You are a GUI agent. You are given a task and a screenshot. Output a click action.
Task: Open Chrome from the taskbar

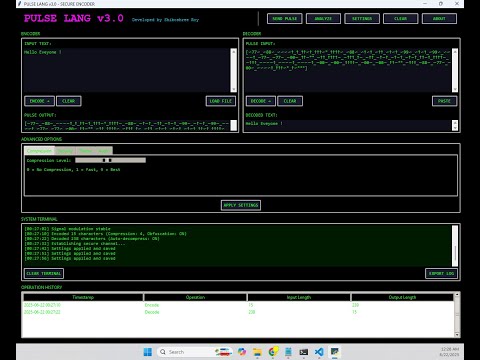pos(273,352)
